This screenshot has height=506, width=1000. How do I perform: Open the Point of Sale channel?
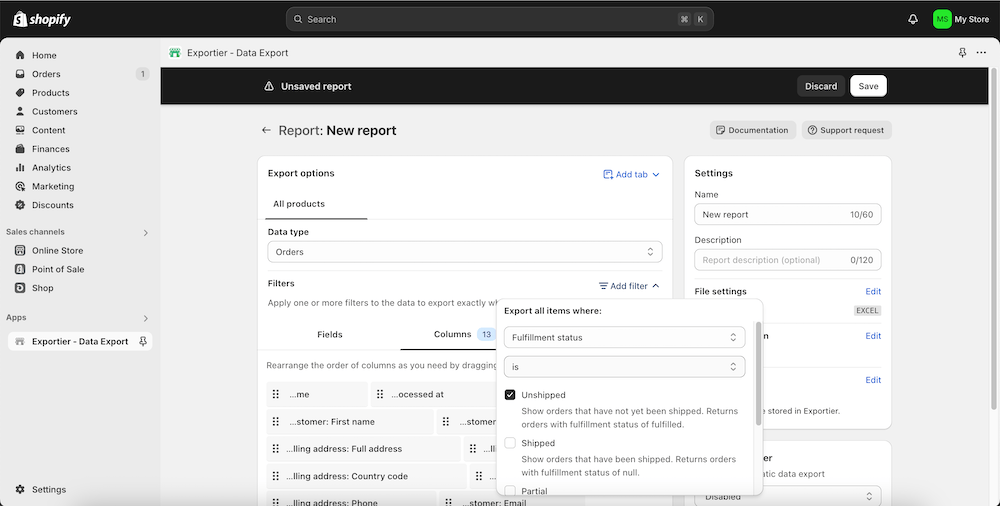click(x=57, y=269)
